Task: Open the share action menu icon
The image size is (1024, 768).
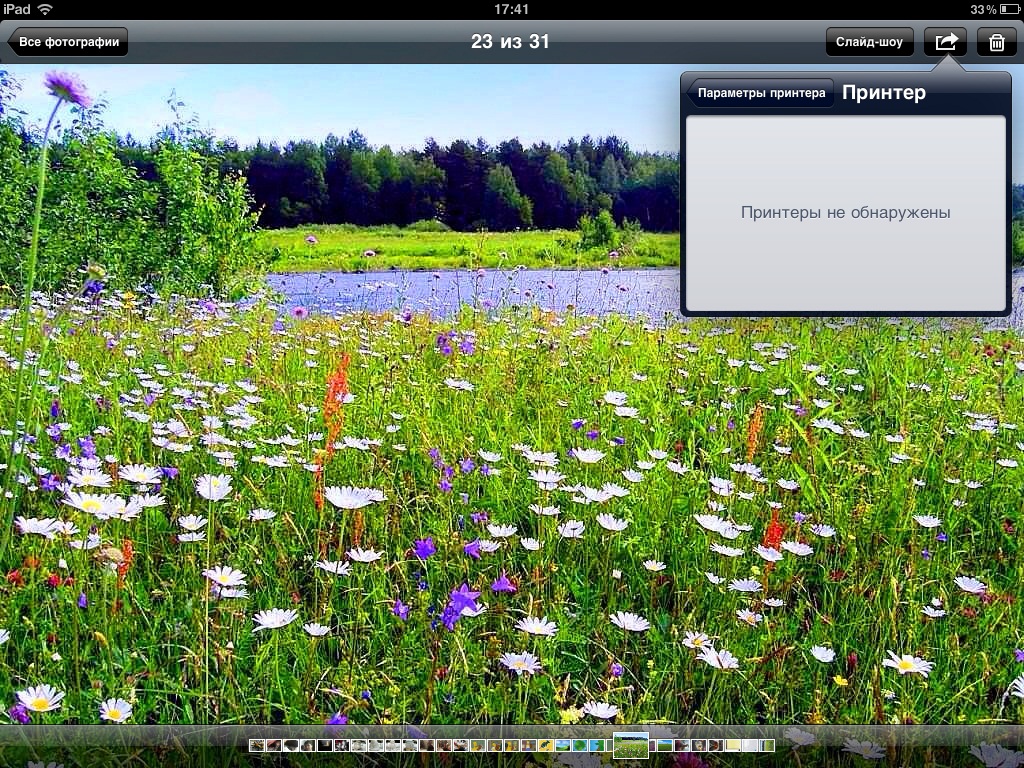Action: [945, 42]
